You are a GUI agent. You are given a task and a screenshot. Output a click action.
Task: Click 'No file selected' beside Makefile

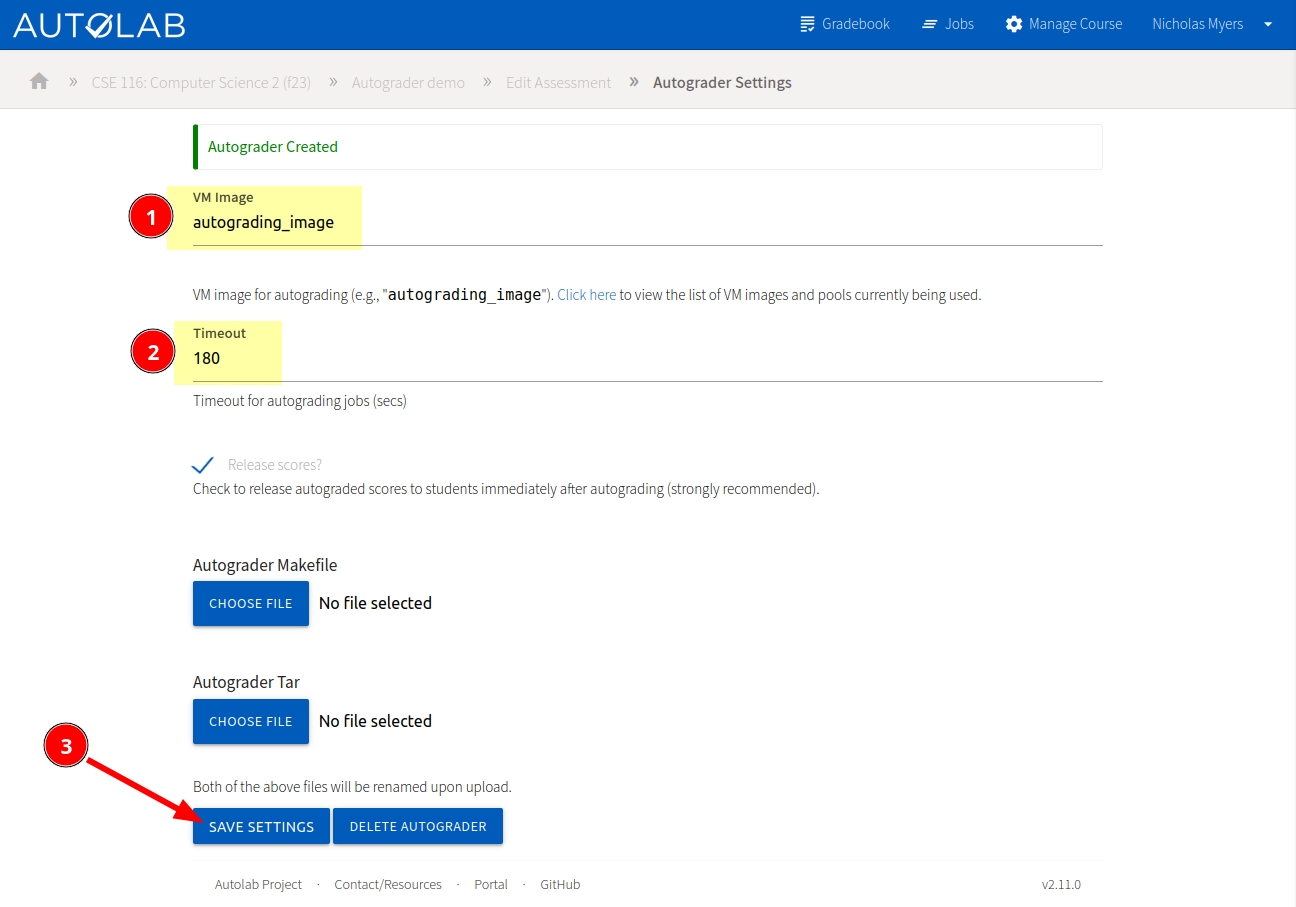coord(375,603)
